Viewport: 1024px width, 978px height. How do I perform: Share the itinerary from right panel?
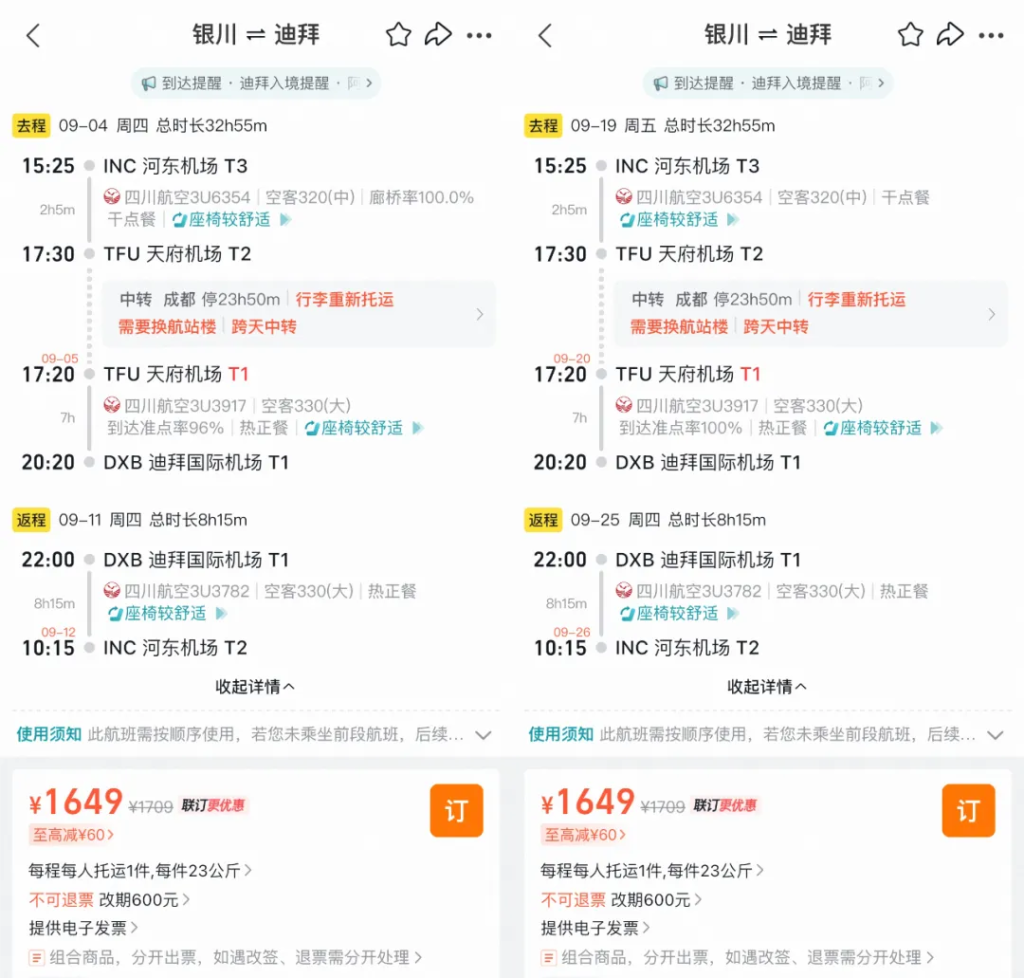(x=950, y=35)
